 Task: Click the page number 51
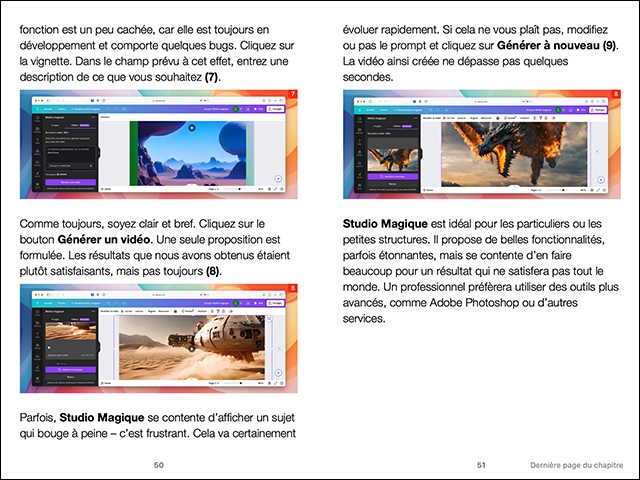[481, 465]
